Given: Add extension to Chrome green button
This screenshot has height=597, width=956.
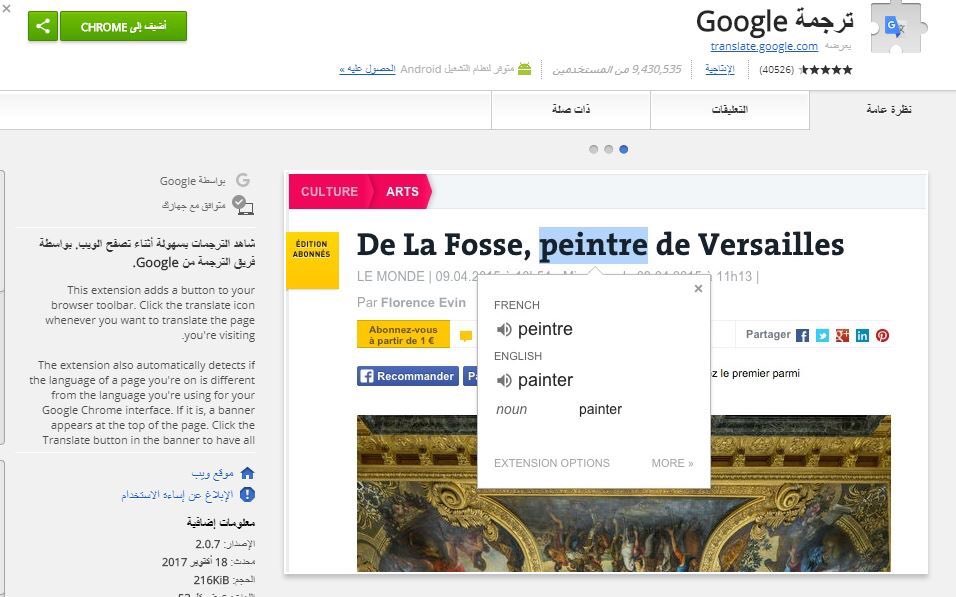Looking at the screenshot, I should tap(123, 26).
